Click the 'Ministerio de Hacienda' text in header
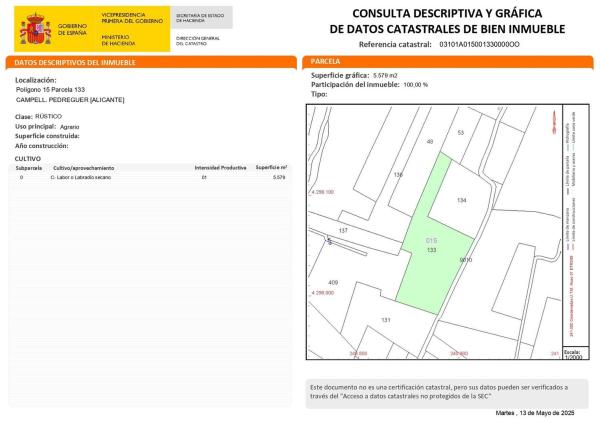 point(118,41)
